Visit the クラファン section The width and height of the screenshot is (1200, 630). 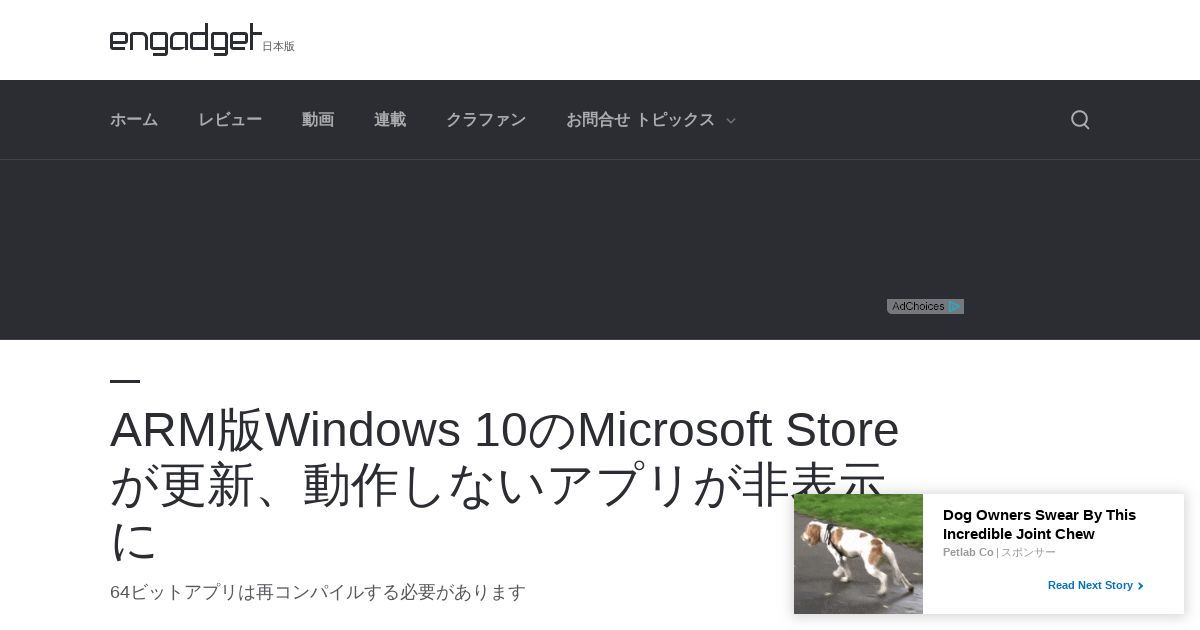point(486,120)
